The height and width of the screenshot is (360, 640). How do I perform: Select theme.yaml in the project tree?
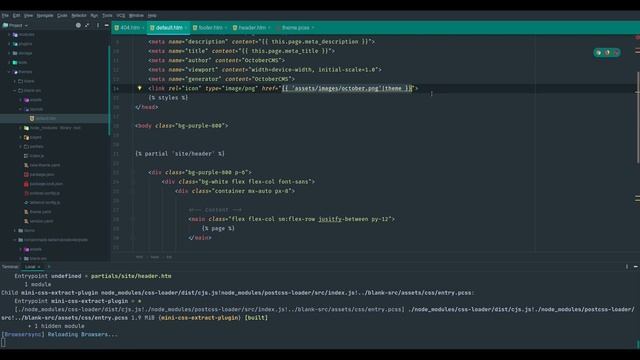click(38, 212)
